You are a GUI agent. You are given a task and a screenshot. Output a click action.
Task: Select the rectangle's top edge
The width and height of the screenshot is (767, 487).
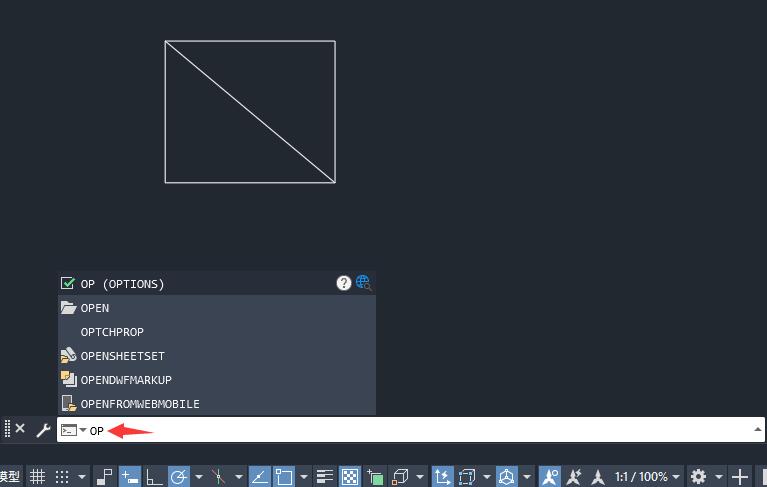(x=250, y=41)
